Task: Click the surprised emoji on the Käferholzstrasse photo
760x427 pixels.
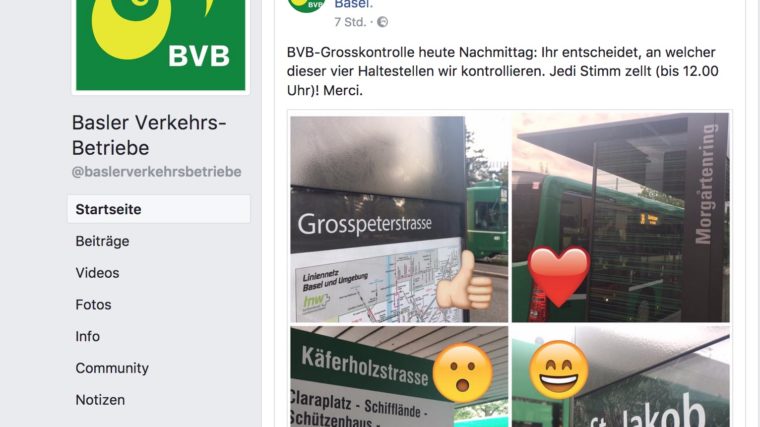Action: (x=462, y=373)
